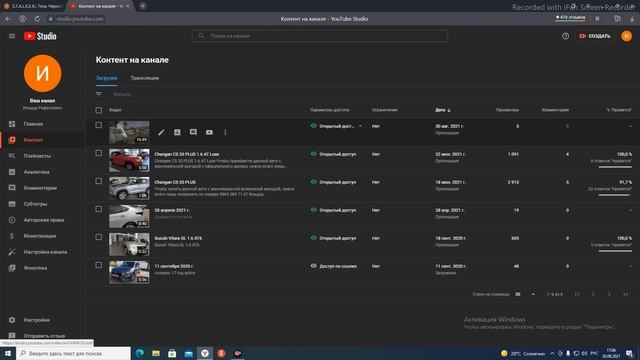This screenshot has width=640, height=360.
Task: Open the Suzuki Vitara GL 1.6 AT6 title
Action: pos(178,238)
